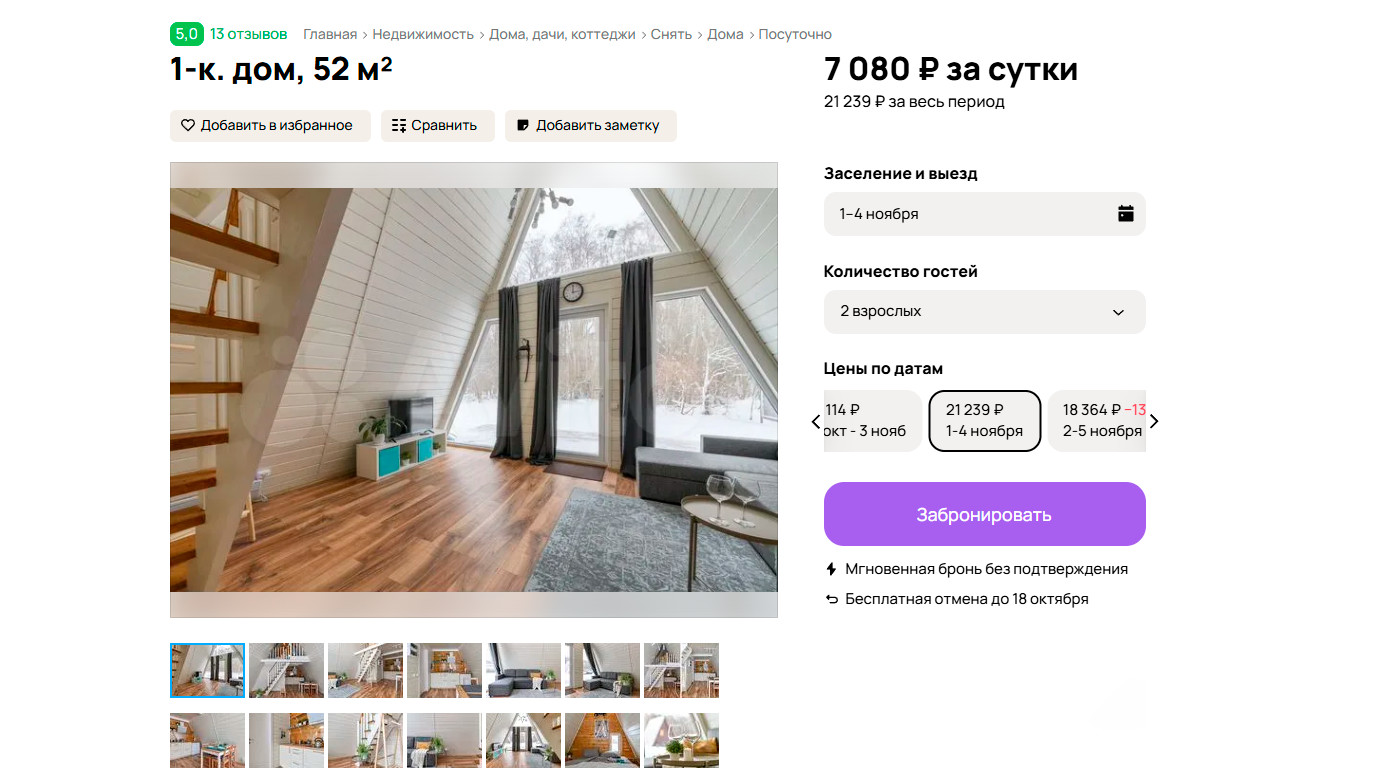Open the 13 отзывов reviews link
1385x773 pixels.
[249, 34]
